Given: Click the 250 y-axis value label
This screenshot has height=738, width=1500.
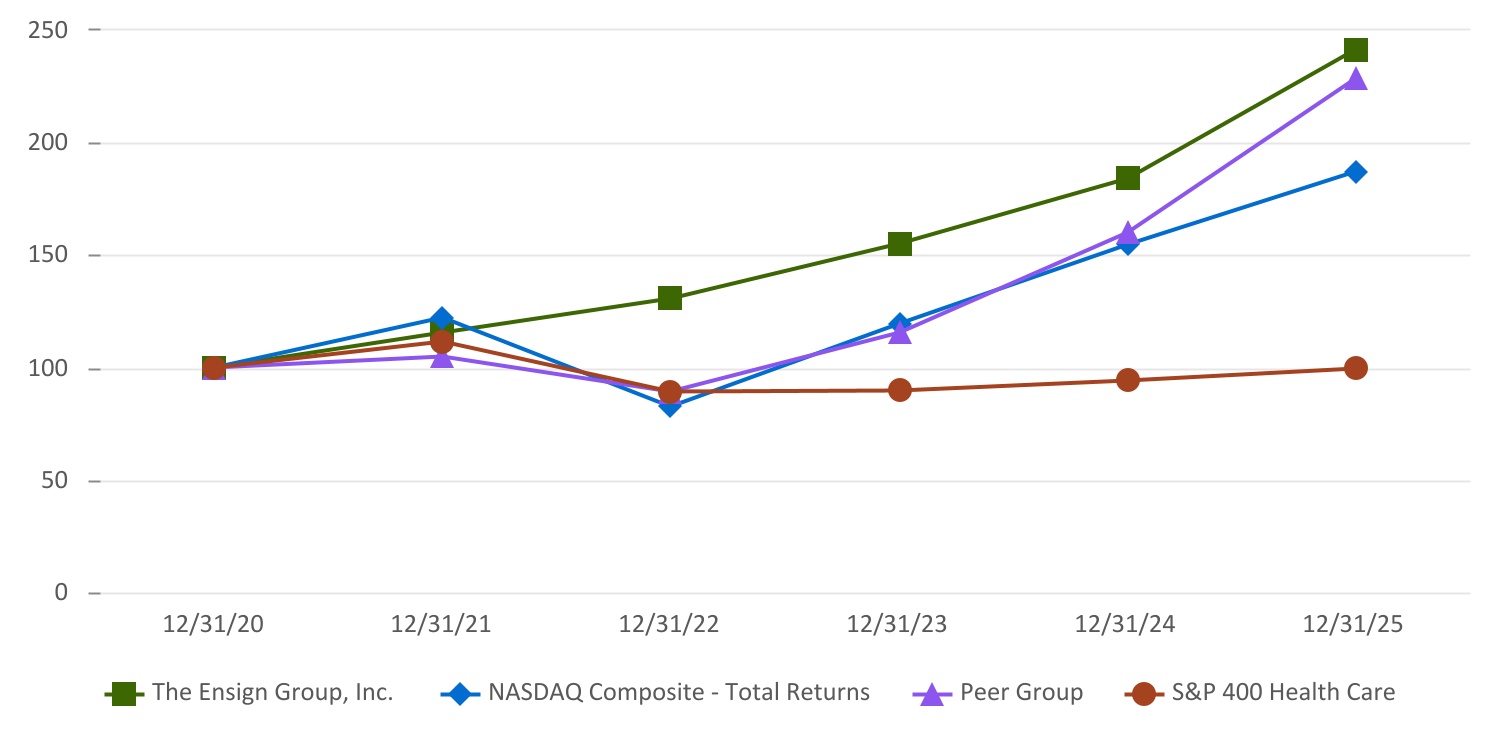Looking at the screenshot, I should point(50,30).
